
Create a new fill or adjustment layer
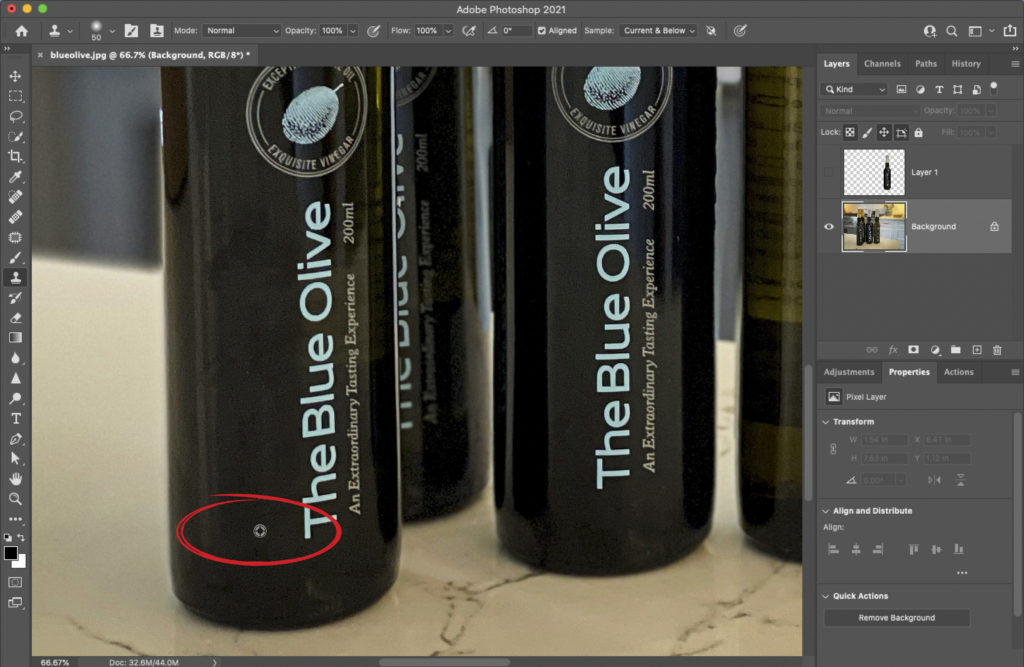[935, 350]
